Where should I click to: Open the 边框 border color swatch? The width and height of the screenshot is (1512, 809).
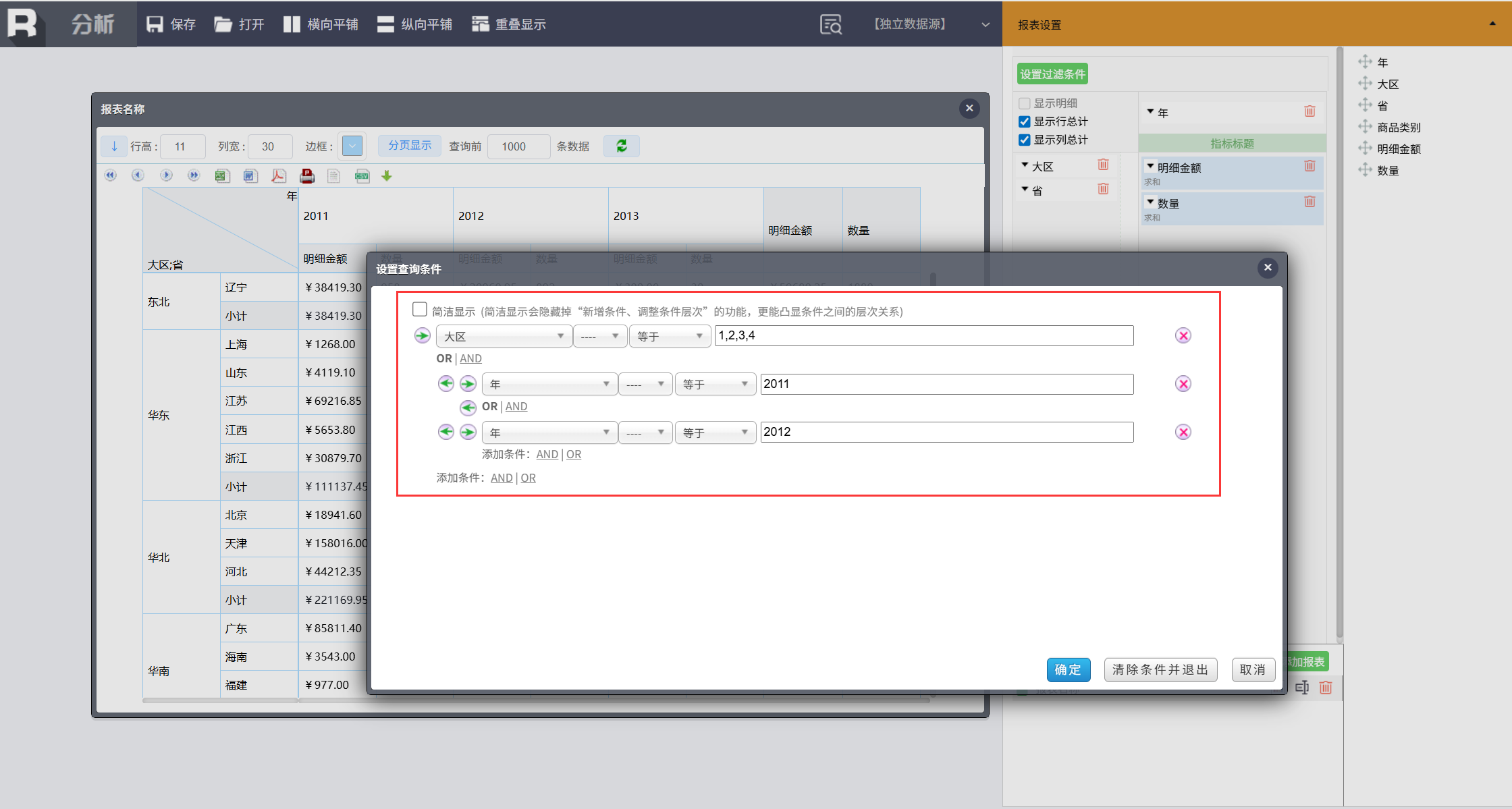(352, 146)
